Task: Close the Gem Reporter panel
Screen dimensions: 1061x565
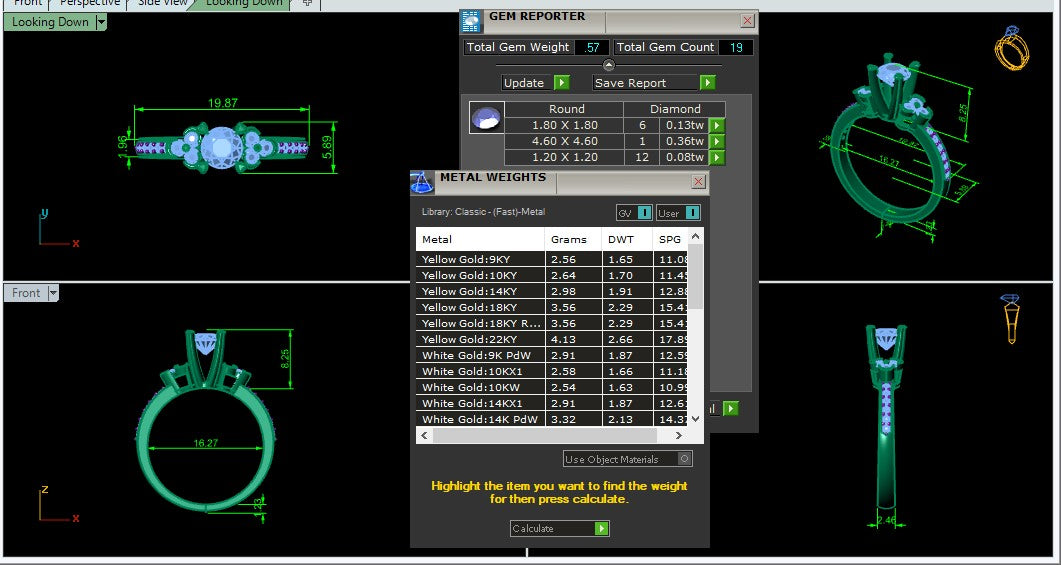Action: (747, 21)
